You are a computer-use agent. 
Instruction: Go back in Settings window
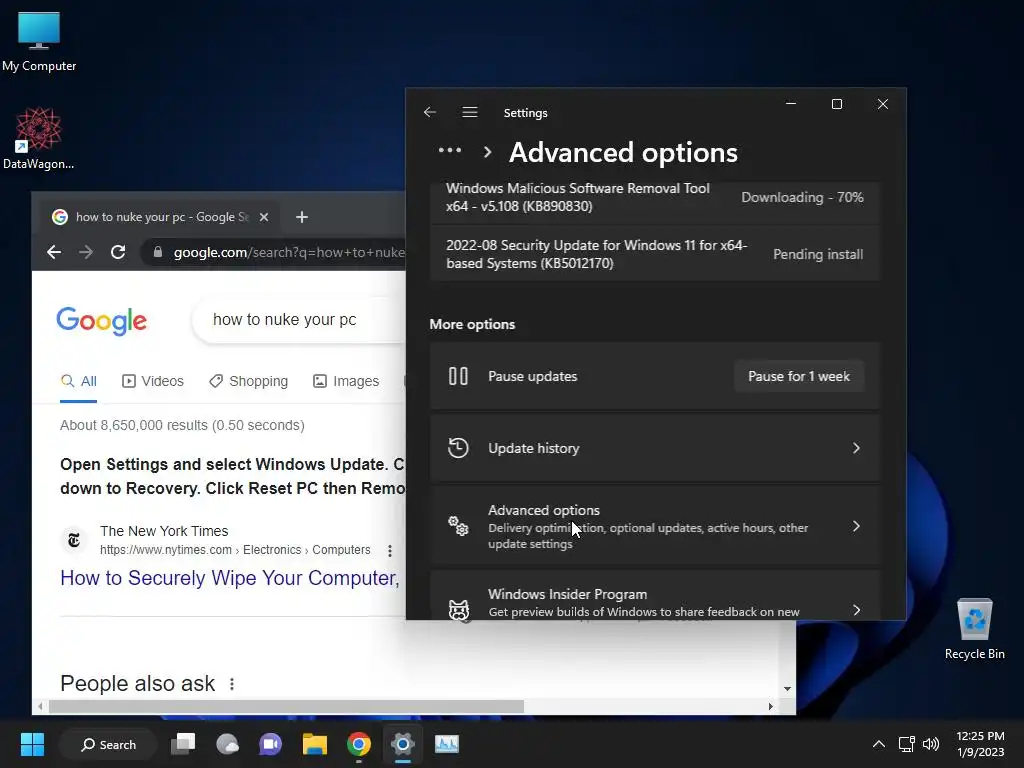430,112
